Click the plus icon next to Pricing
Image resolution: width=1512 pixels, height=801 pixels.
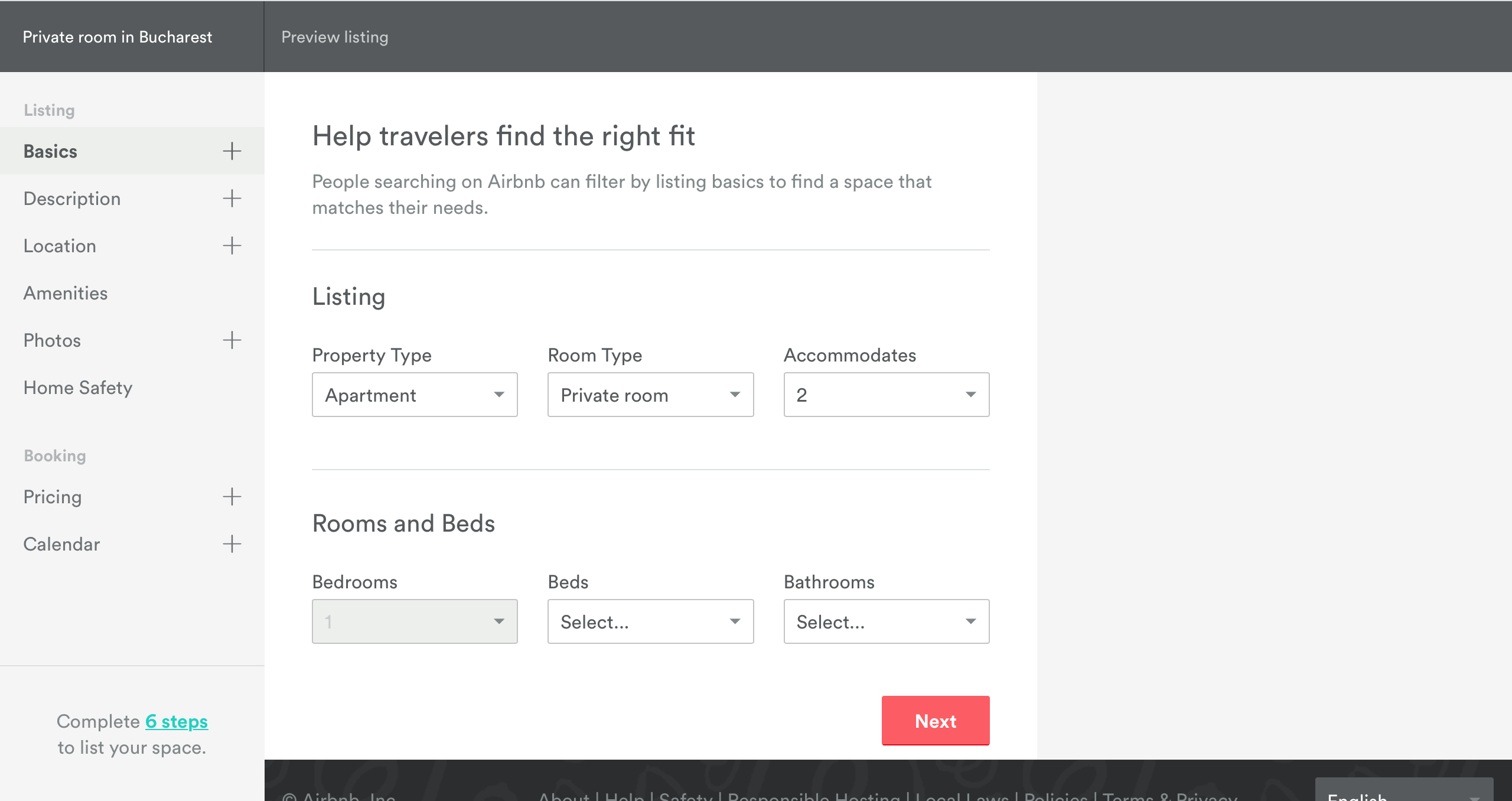(x=232, y=497)
